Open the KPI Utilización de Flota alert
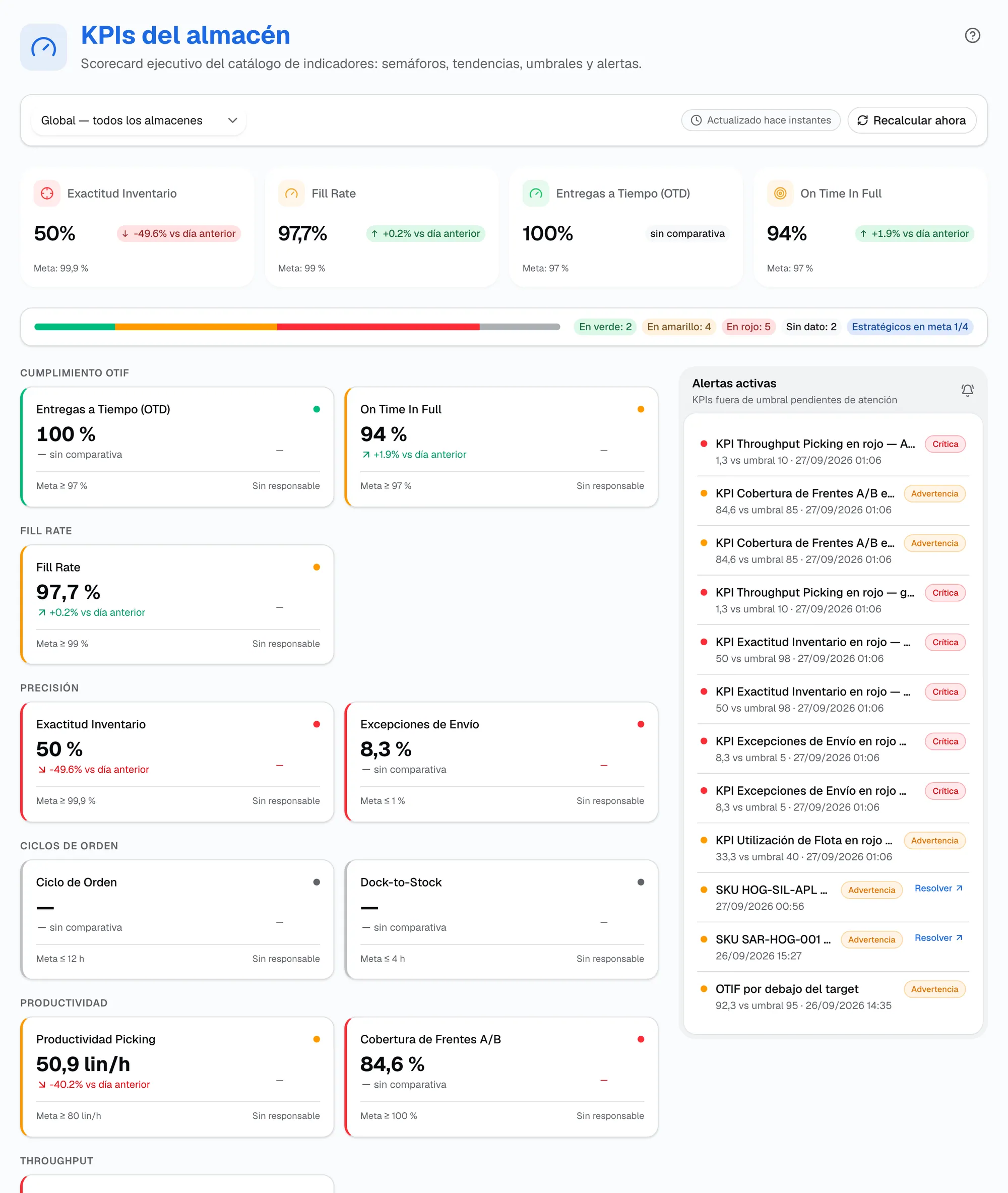1008x1193 pixels. 833,848
